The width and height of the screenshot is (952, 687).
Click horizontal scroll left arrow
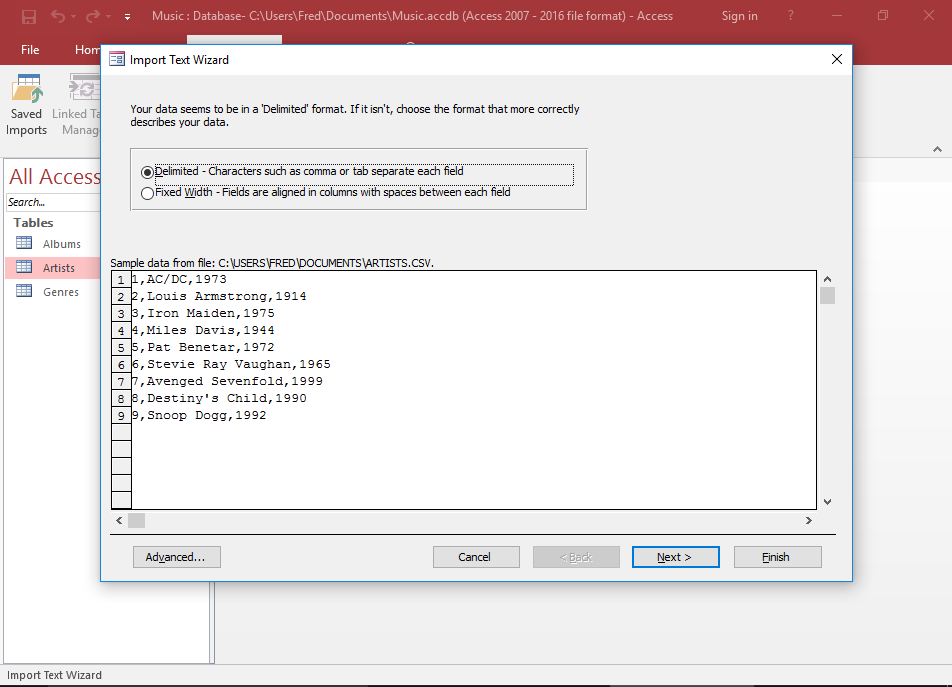(x=119, y=521)
